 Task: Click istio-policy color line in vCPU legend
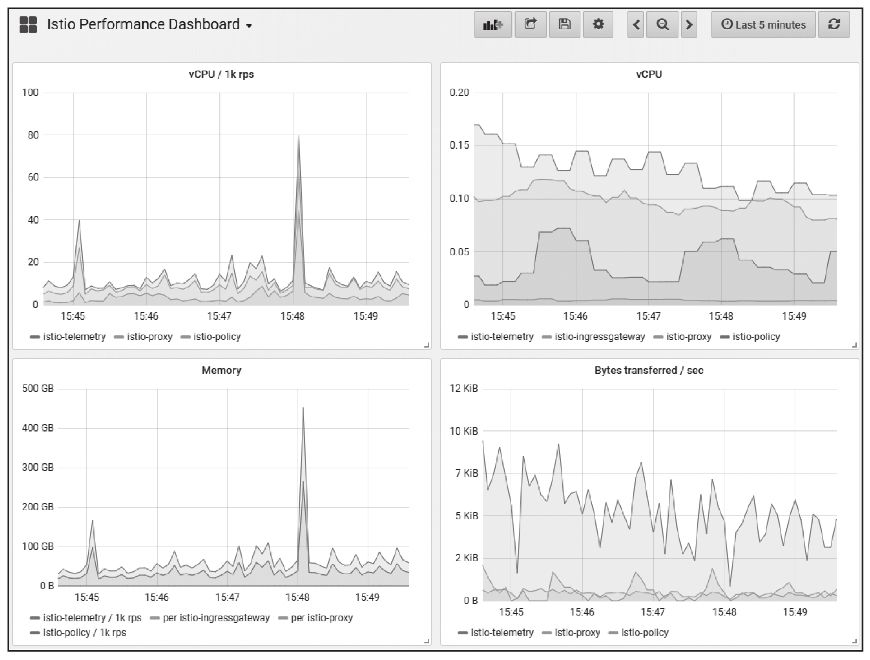tap(725, 337)
